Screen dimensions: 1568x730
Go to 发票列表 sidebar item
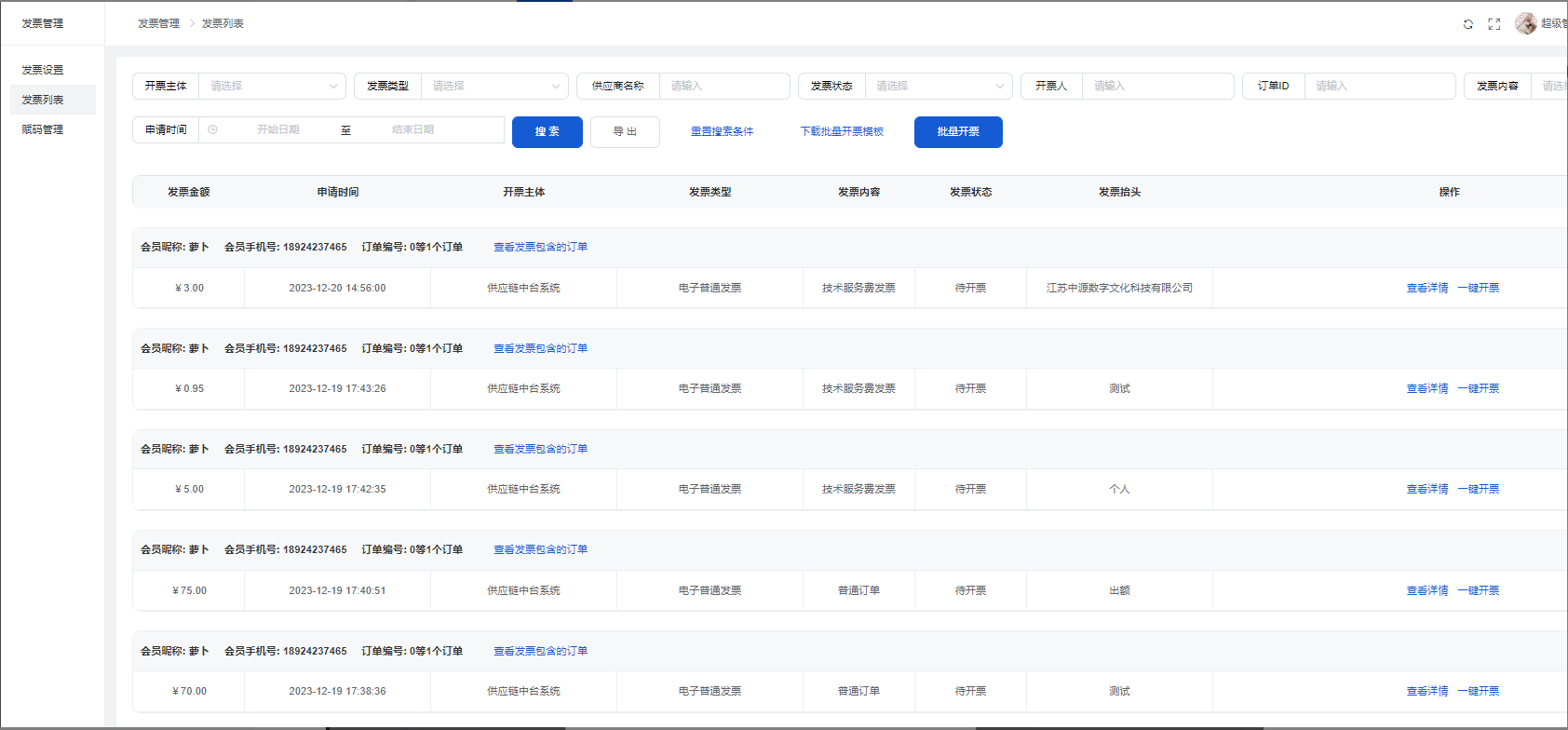tap(43, 100)
